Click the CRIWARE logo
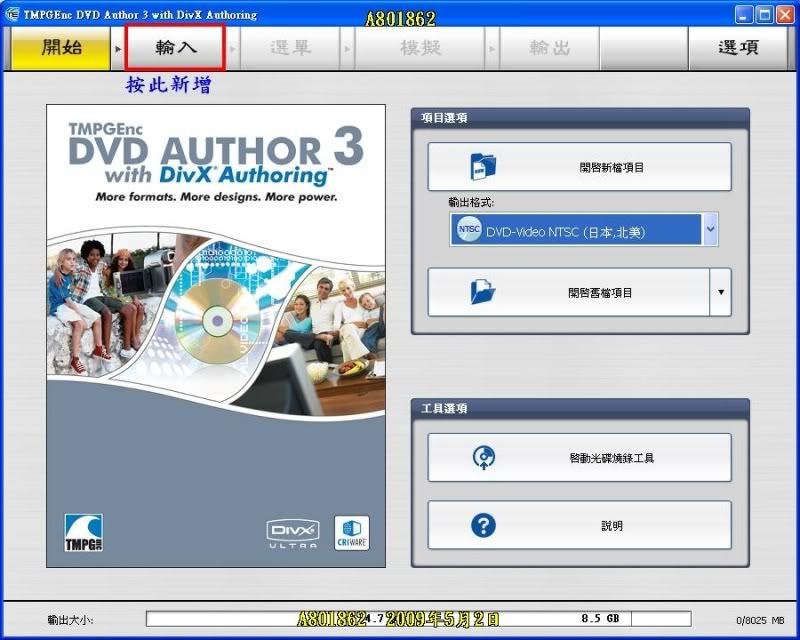The image size is (800, 640). (352, 533)
